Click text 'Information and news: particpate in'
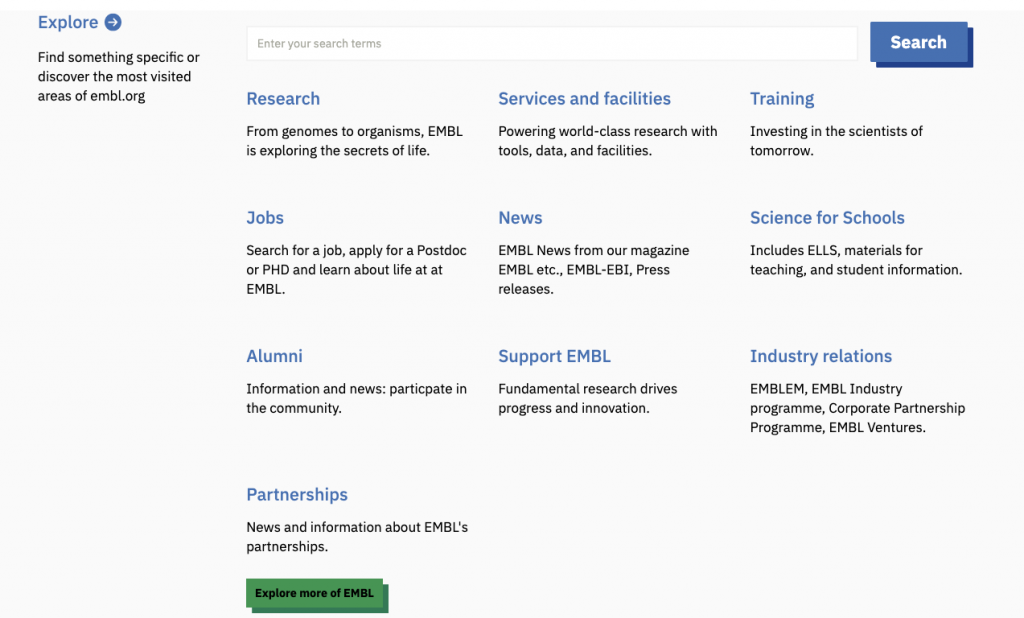 [x=357, y=389]
